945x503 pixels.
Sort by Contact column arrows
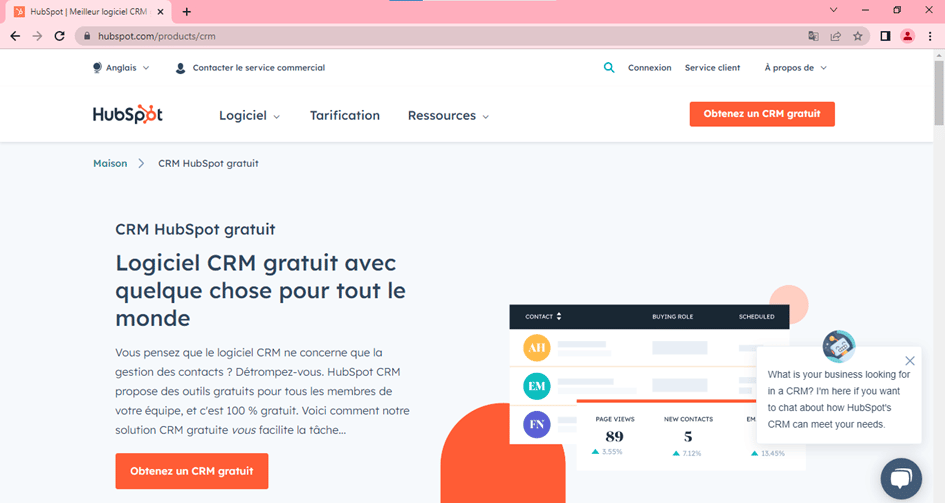(559, 316)
